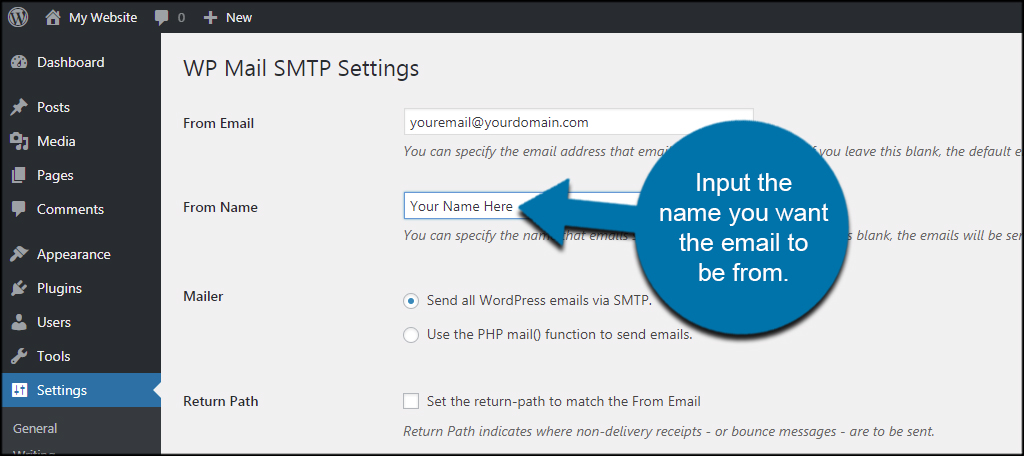Click My Website link in admin bar
The image size is (1024, 456).
pos(103,18)
